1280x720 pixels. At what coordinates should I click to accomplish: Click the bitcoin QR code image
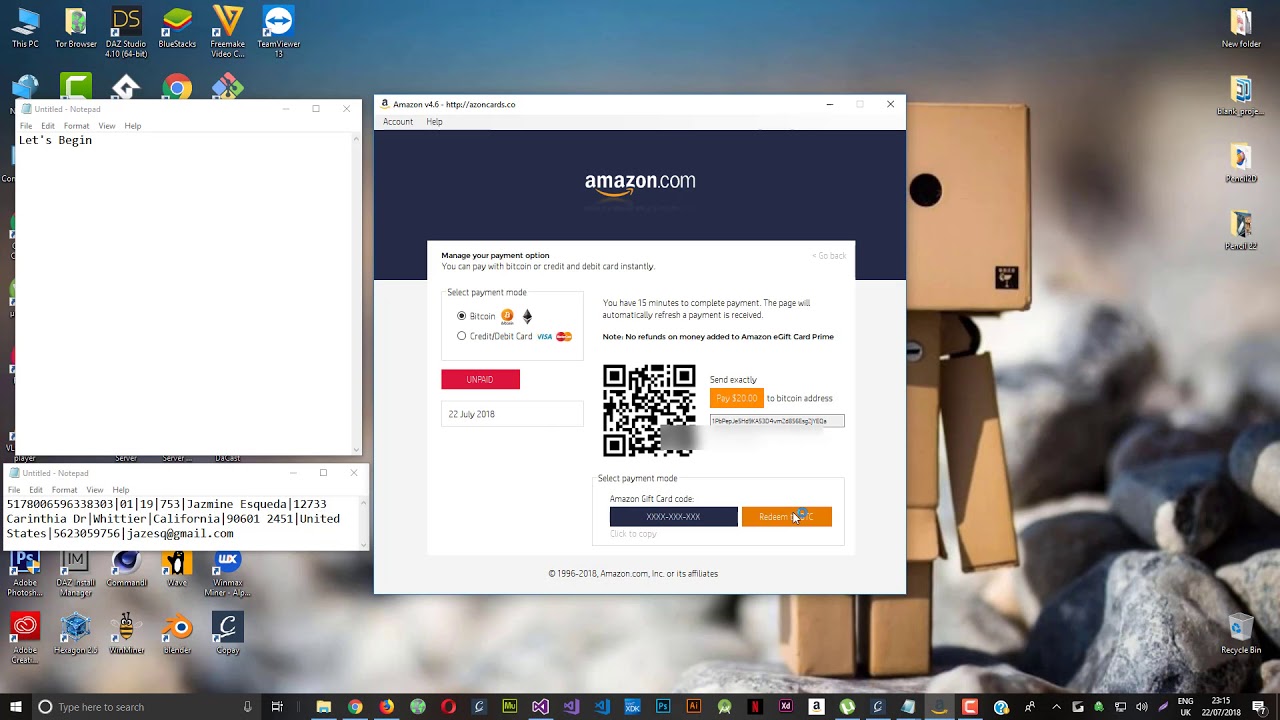pos(649,410)
